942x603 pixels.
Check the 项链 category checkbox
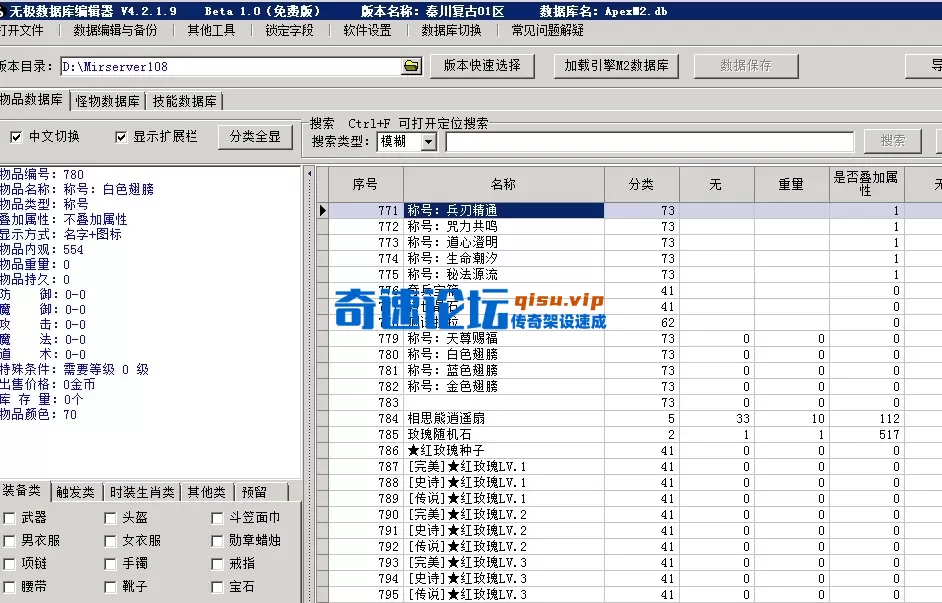10,564
